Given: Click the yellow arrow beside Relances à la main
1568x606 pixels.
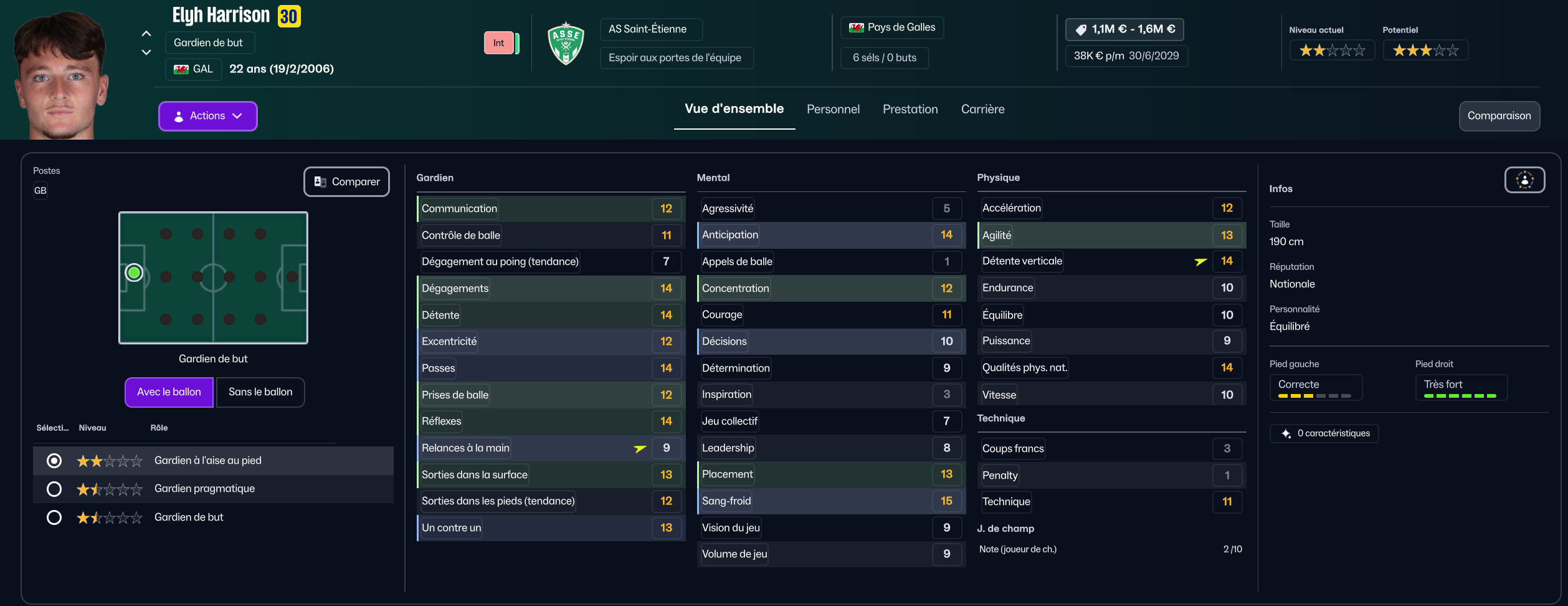Looking at the screenshot, I should (640, 448).
